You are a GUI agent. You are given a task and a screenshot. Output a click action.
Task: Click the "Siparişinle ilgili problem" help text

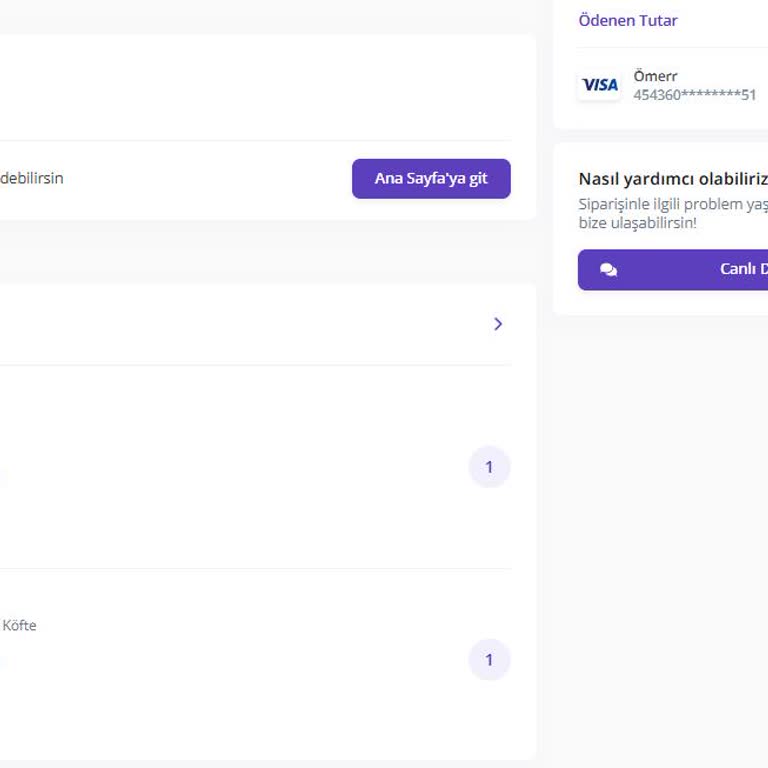tap(672, 204)
